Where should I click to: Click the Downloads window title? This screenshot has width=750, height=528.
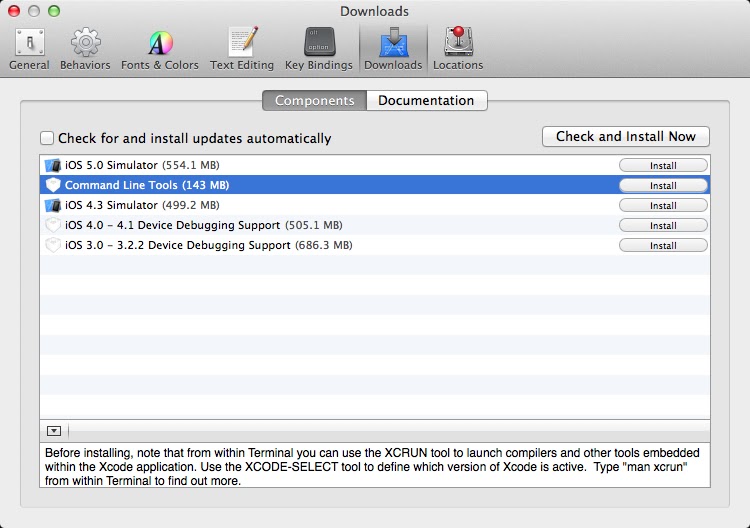375,11
